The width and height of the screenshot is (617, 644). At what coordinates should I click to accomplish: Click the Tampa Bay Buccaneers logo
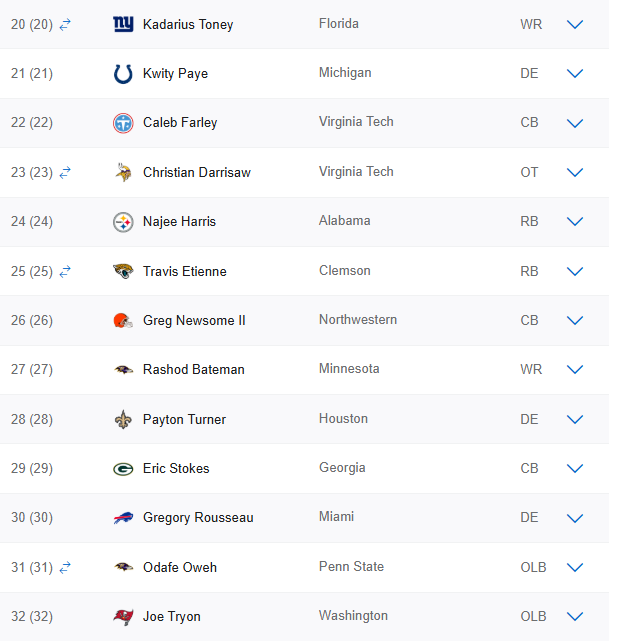(x=123, y=617)
